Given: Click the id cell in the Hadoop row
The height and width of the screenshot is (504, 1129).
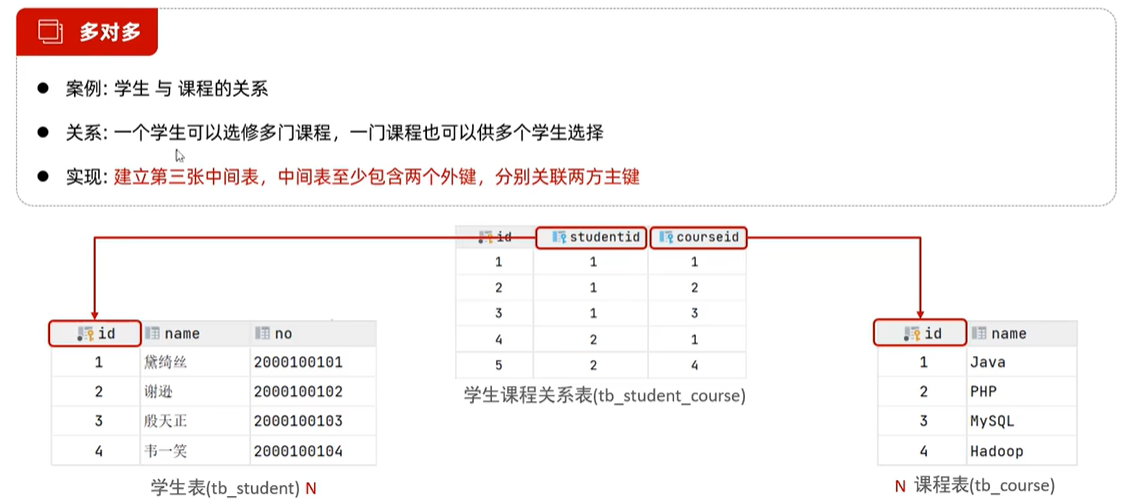Looking at the screenshot, I should [923, 452].
